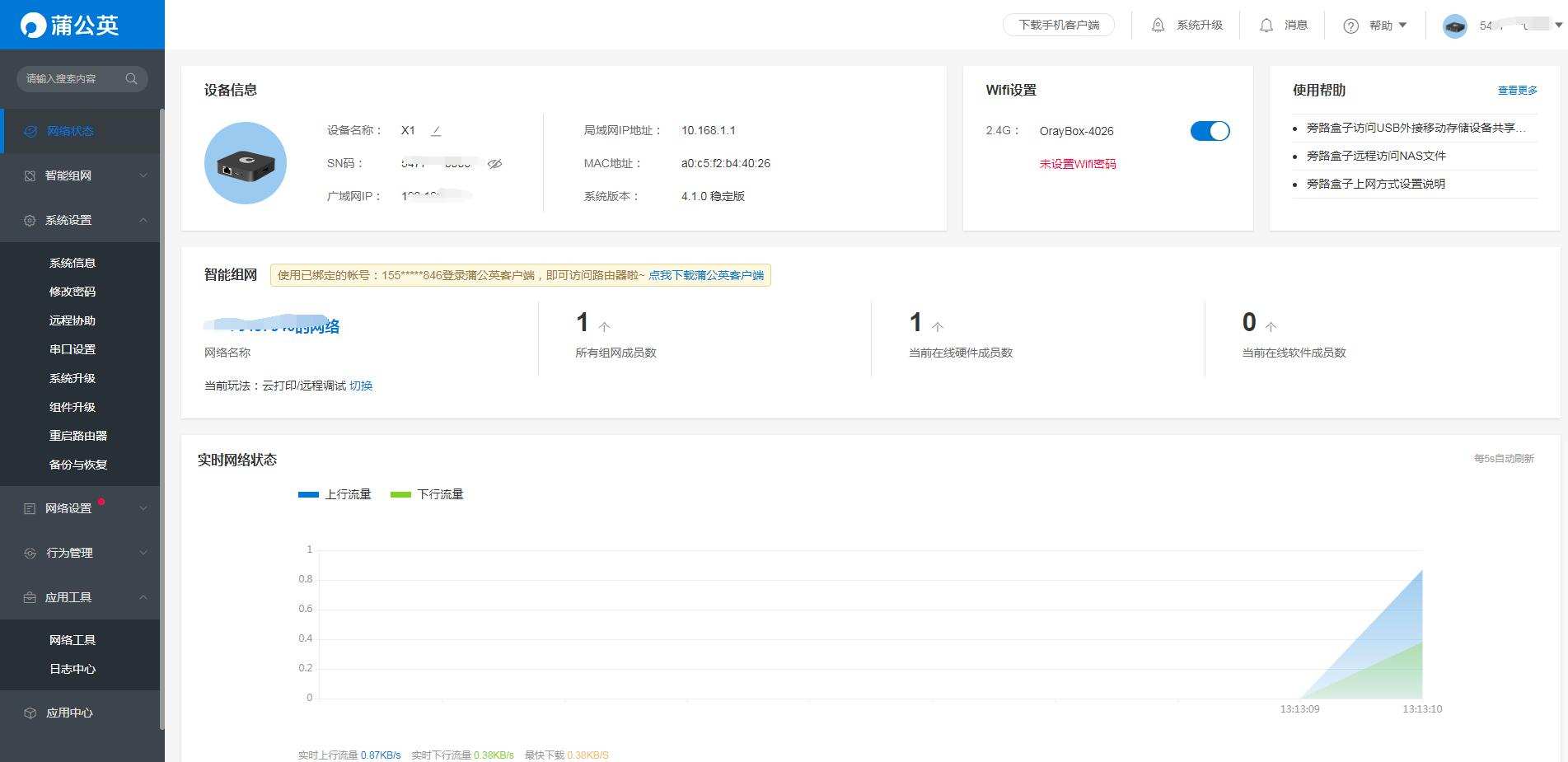1568x762 pixels.
Task: Select the 网络状态 sidebar icon
Action: 30,130
